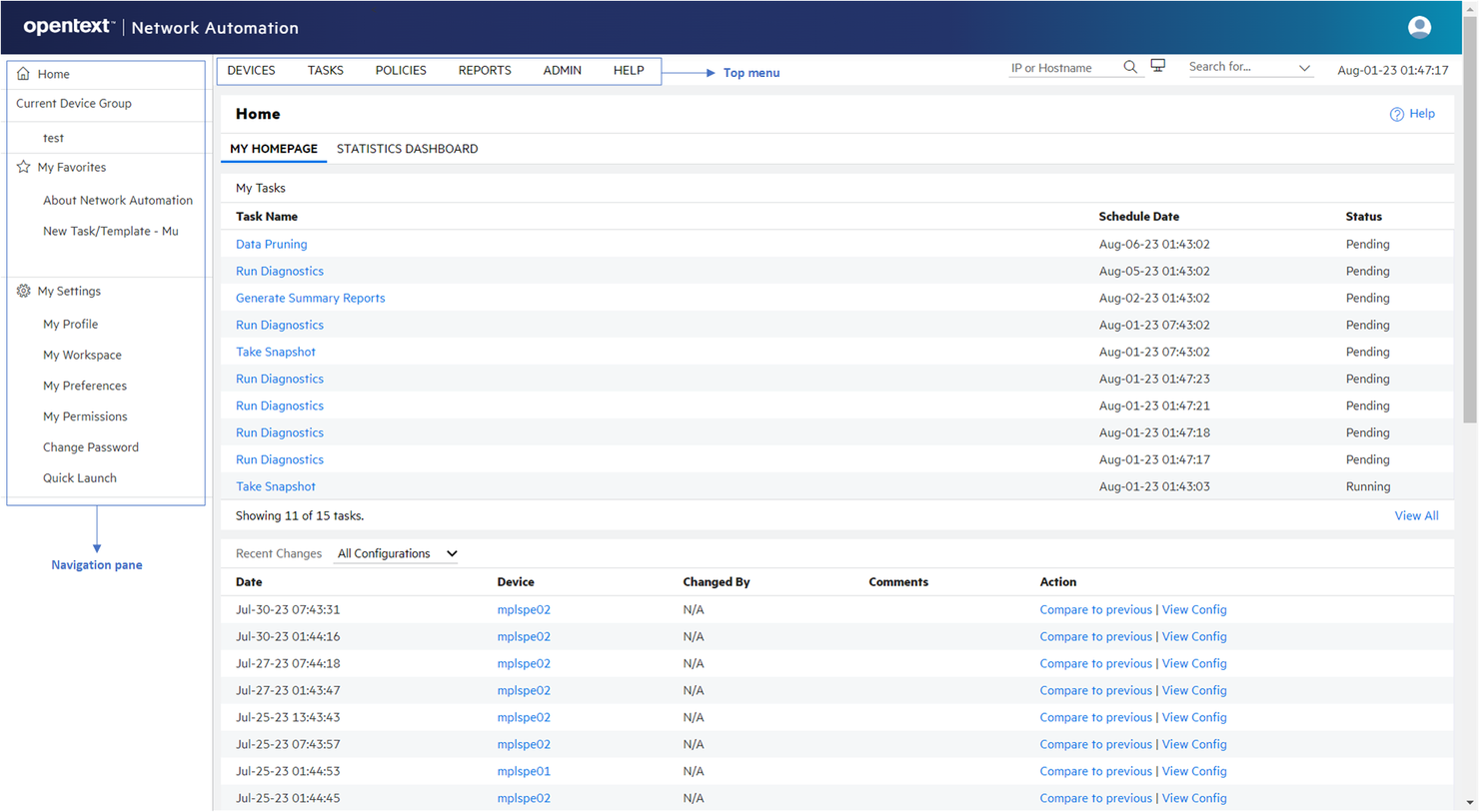Click the search magnifier icon
1479x812 pixels.
(1130, 67)
